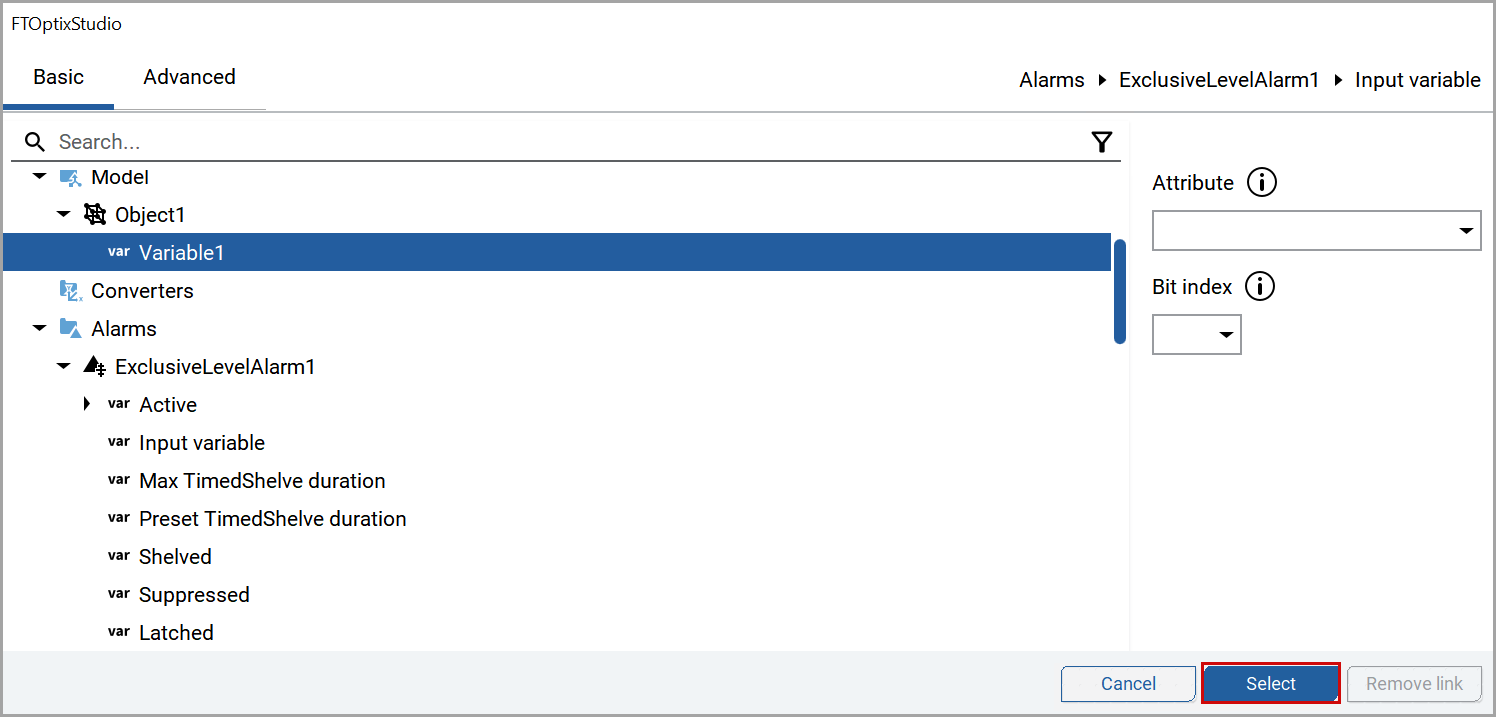Switch to the Advanced tab
This screenshot has height=717, width=1496.
[x=189, y=77]
